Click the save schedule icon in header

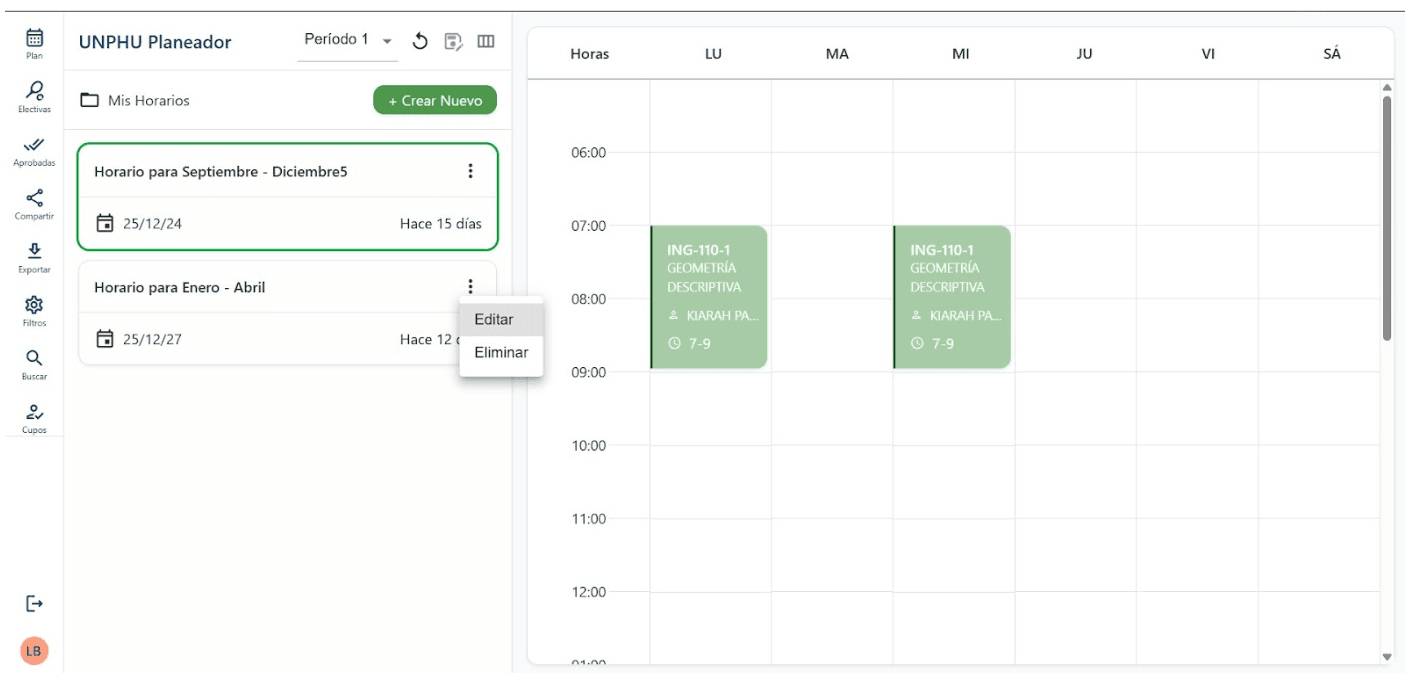point(453,41)
